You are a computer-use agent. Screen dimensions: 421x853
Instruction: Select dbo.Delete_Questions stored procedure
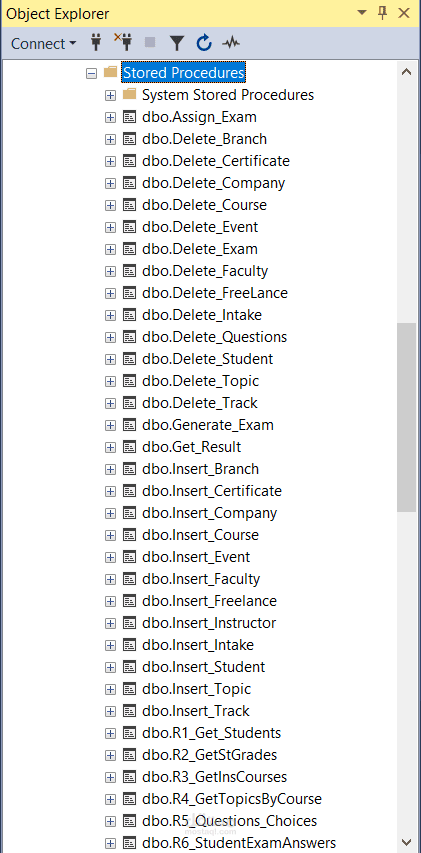(214, 337)
